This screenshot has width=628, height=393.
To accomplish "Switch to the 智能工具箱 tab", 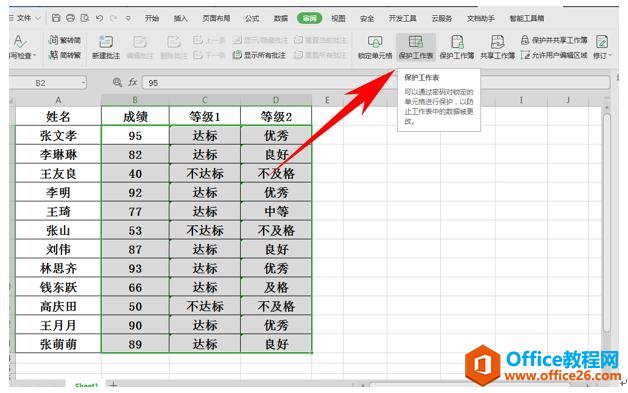I will point(527,18).
